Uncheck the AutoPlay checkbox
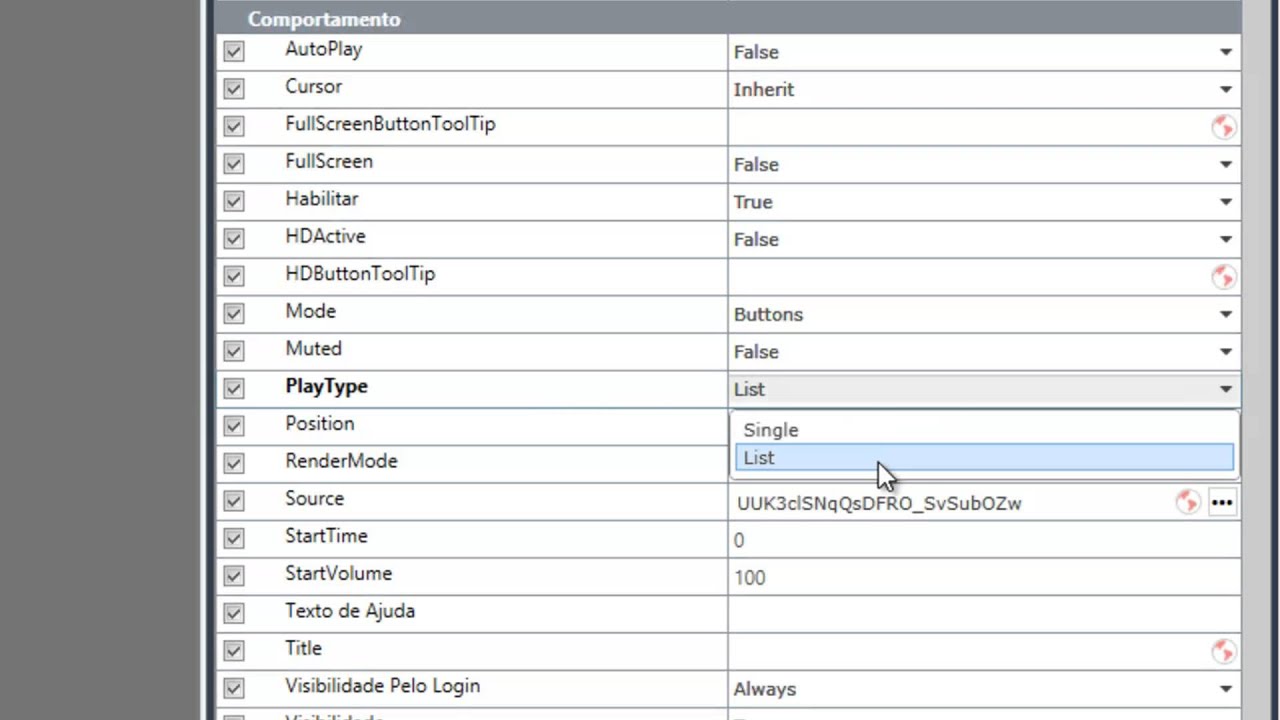The width and height of the screenshot is (1280, 720). click(x=234, y=51)
